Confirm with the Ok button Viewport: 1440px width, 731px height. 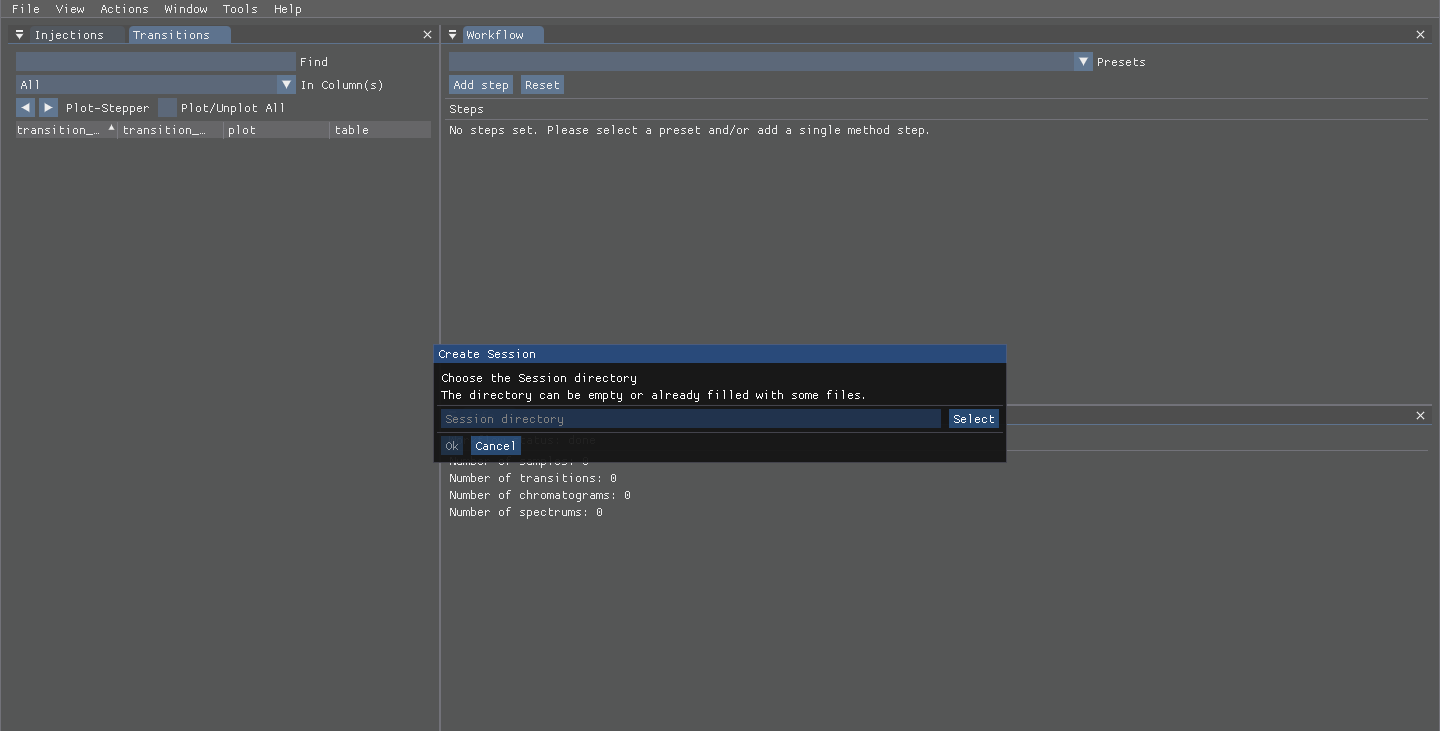tap(452, 446)
